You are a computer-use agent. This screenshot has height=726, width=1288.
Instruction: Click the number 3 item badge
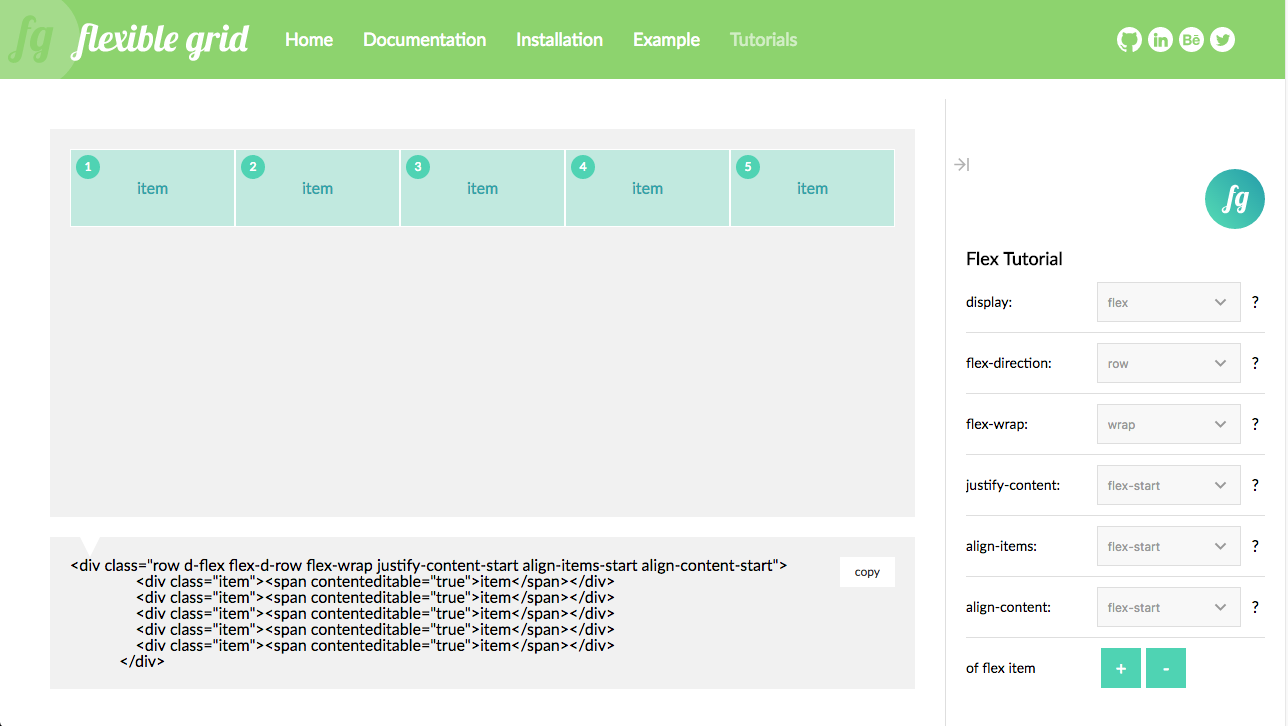[418, 167]
